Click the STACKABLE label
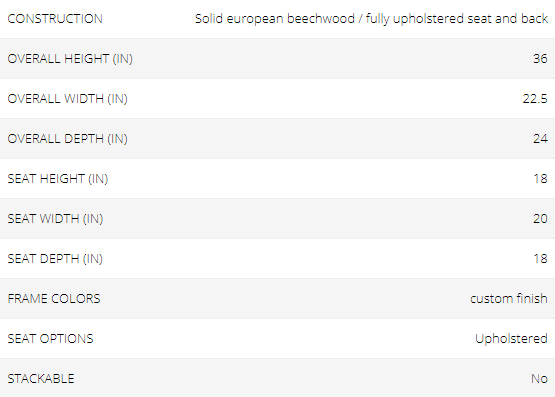The height and width of the screenshot is (397, 555). pos(41,379)
